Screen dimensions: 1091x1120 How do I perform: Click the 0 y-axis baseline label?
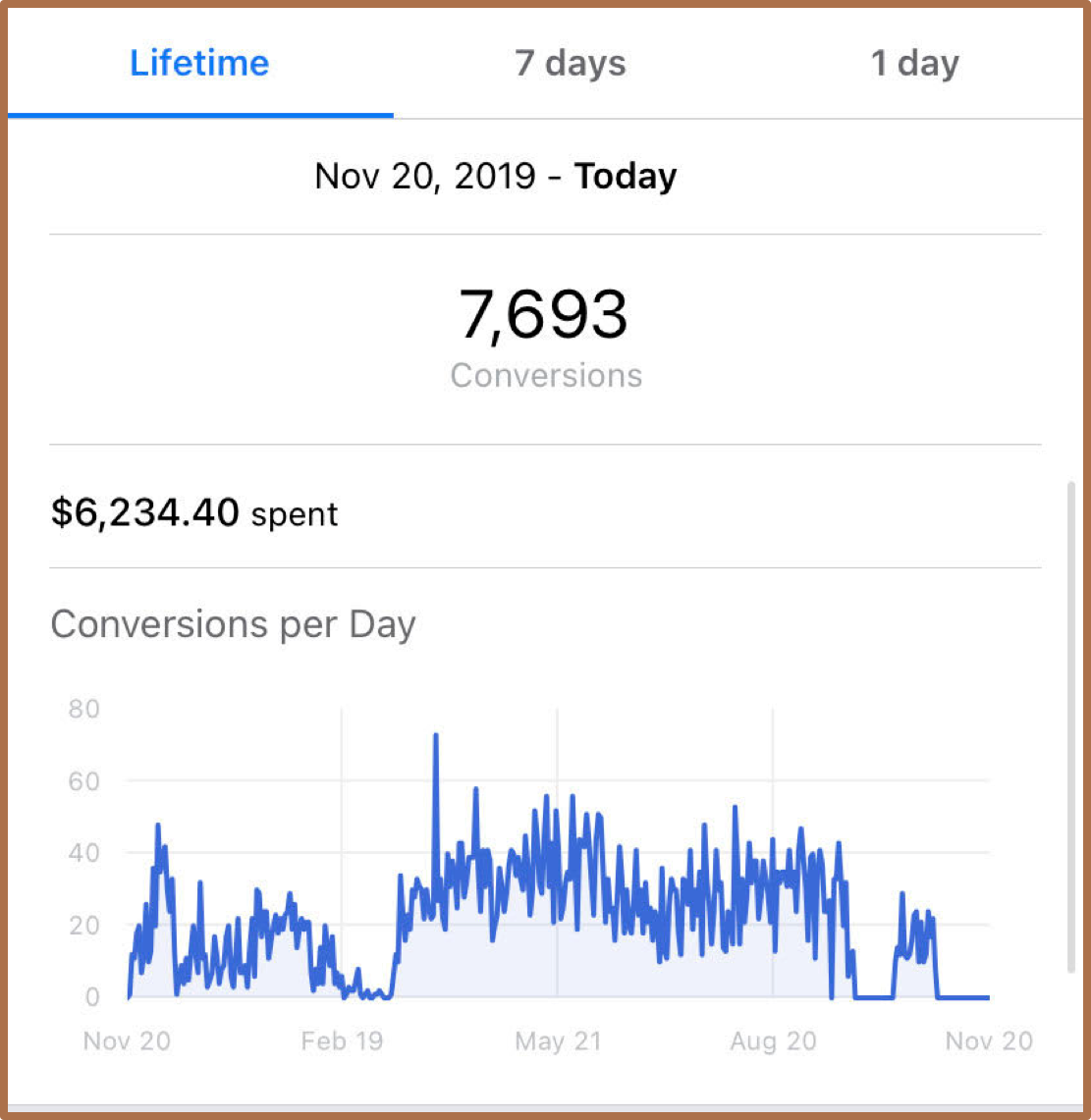(91, 996)
